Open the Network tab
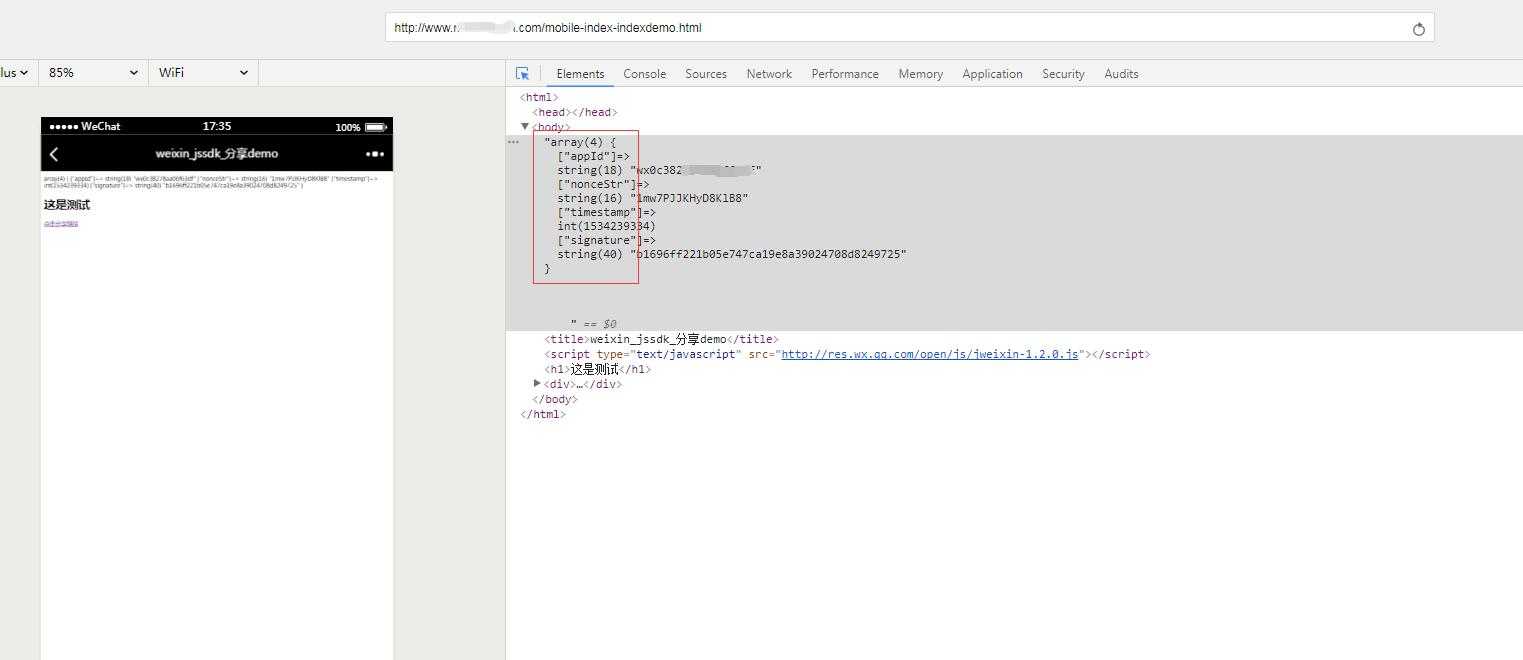 click(x=769, y=74)
